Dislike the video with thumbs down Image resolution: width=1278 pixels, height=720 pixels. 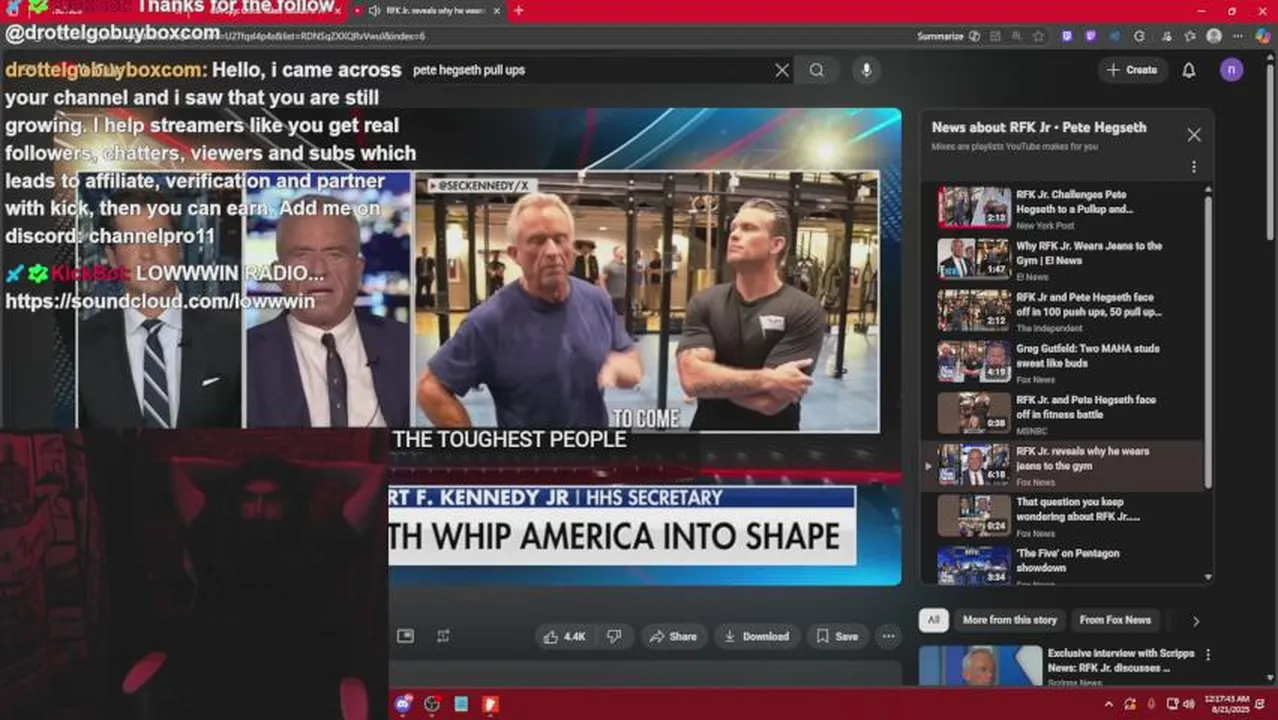(614, 636)
